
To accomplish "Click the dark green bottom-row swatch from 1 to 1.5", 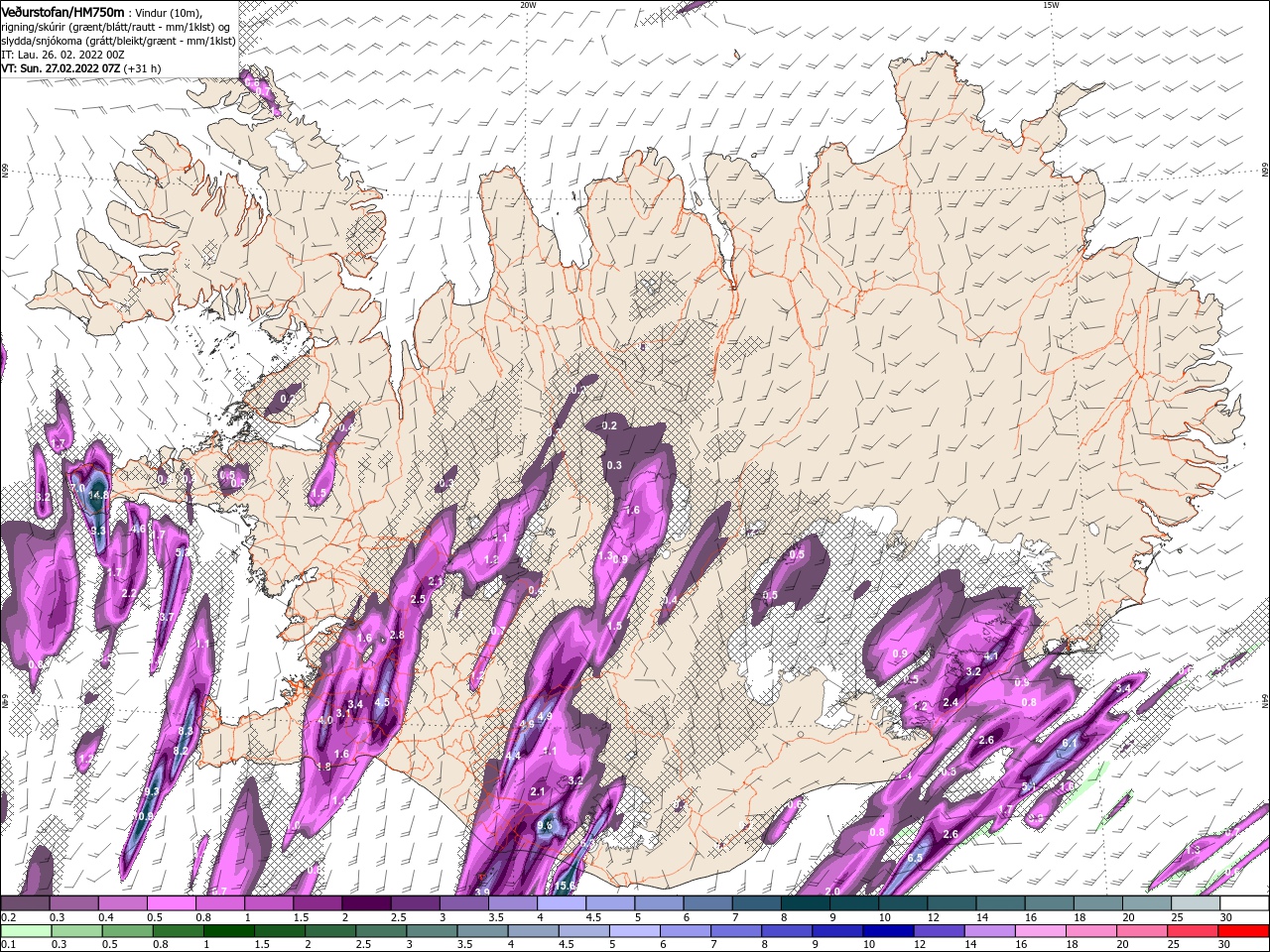I will click(229, 931).
